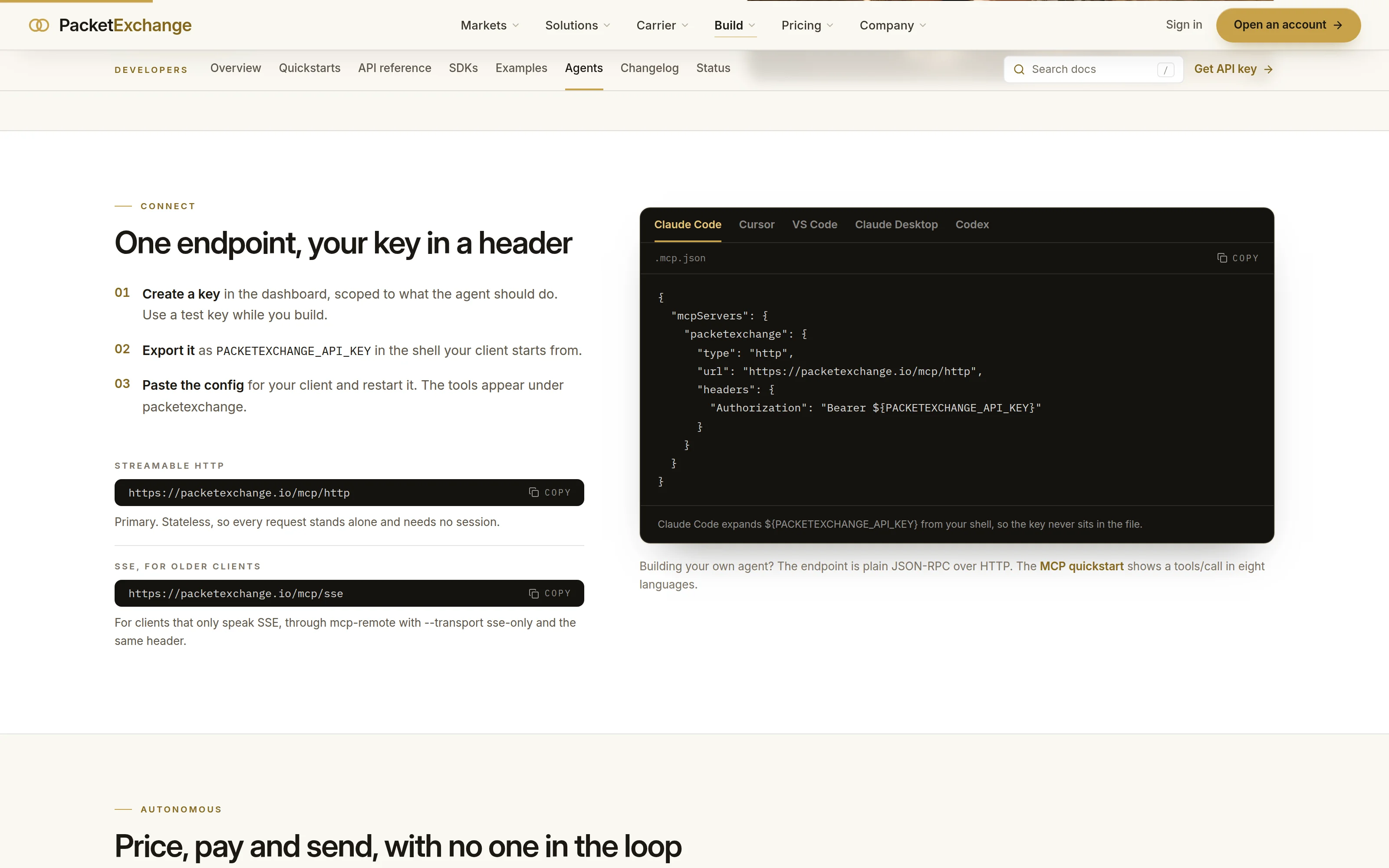
Task: Switch to the Cursor config tab
Action: point(757,224)
